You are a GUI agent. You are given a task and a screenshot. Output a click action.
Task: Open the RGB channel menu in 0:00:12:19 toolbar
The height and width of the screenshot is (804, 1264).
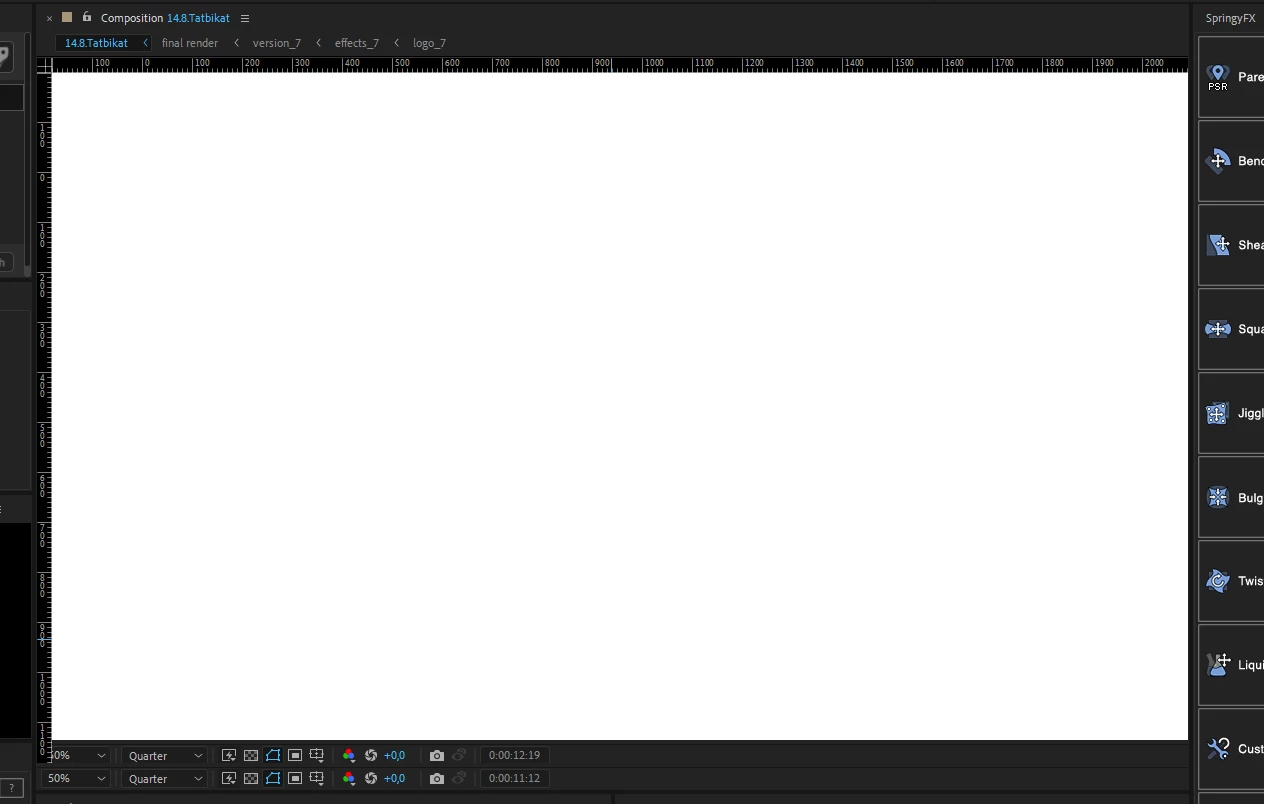348,755
